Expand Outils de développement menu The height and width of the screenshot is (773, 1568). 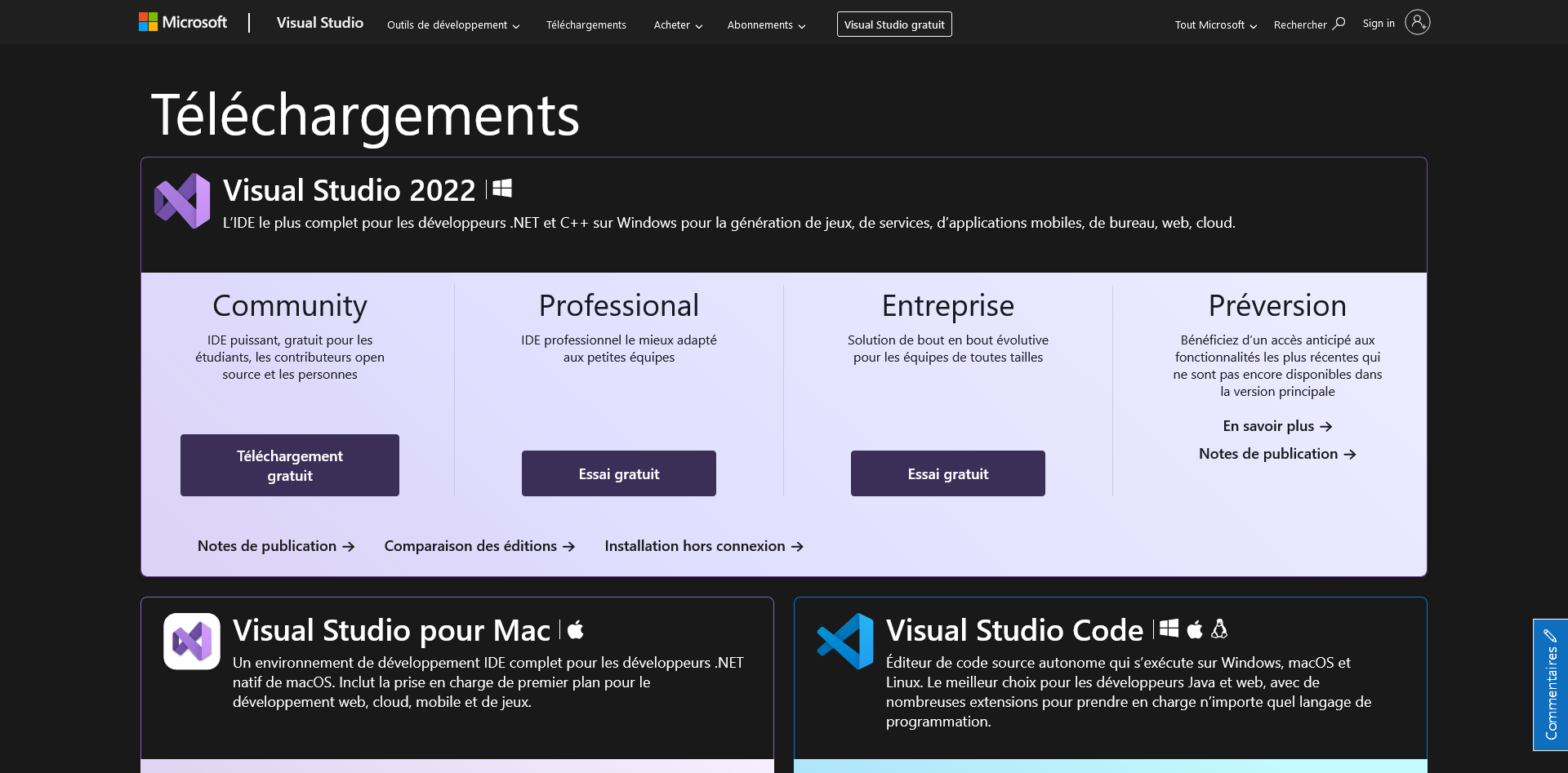click(x=453, y=25)
